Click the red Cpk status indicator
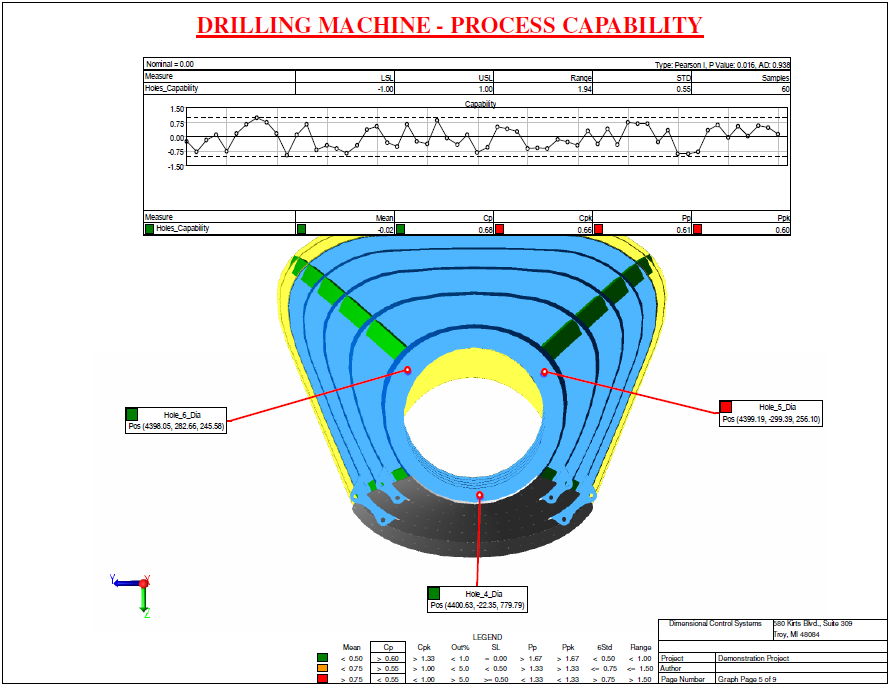This screenshot has height=686, width=890. (500, 229)
